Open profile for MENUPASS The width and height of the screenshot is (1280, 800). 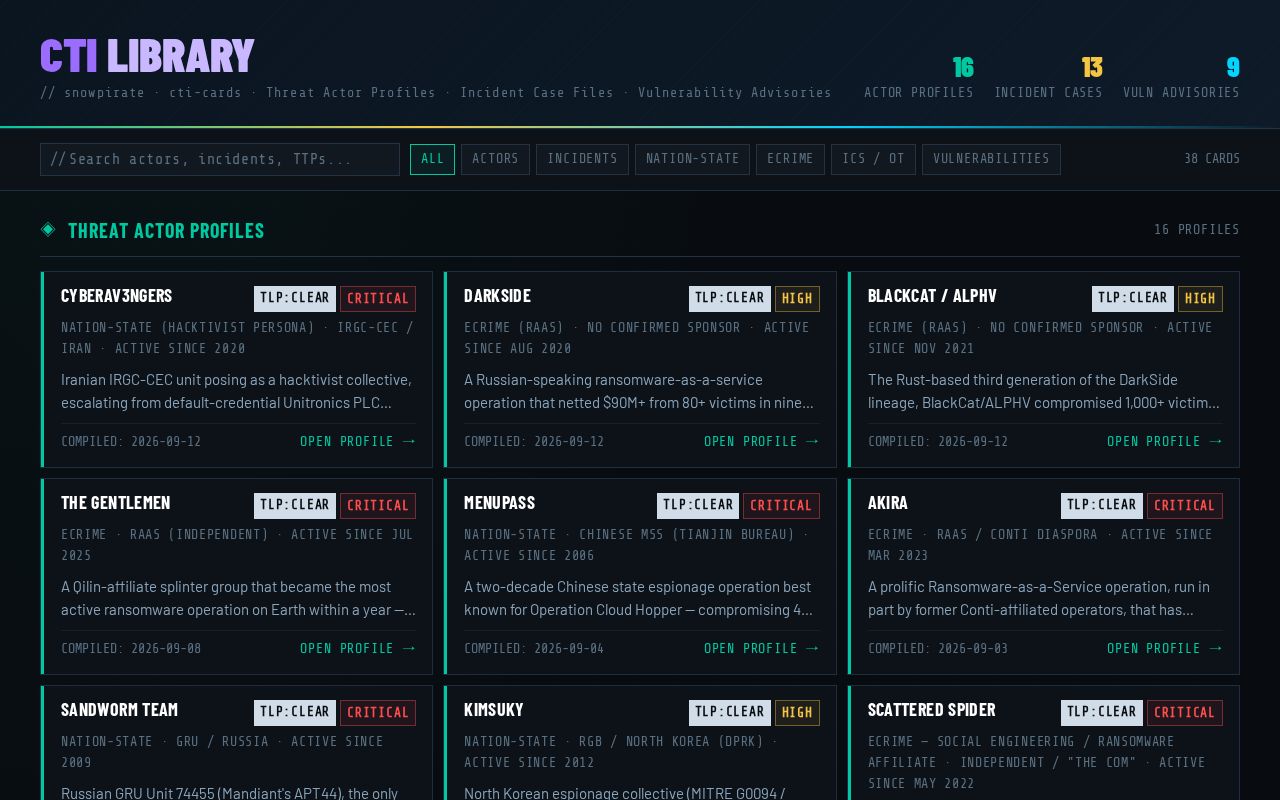[762, 648]
